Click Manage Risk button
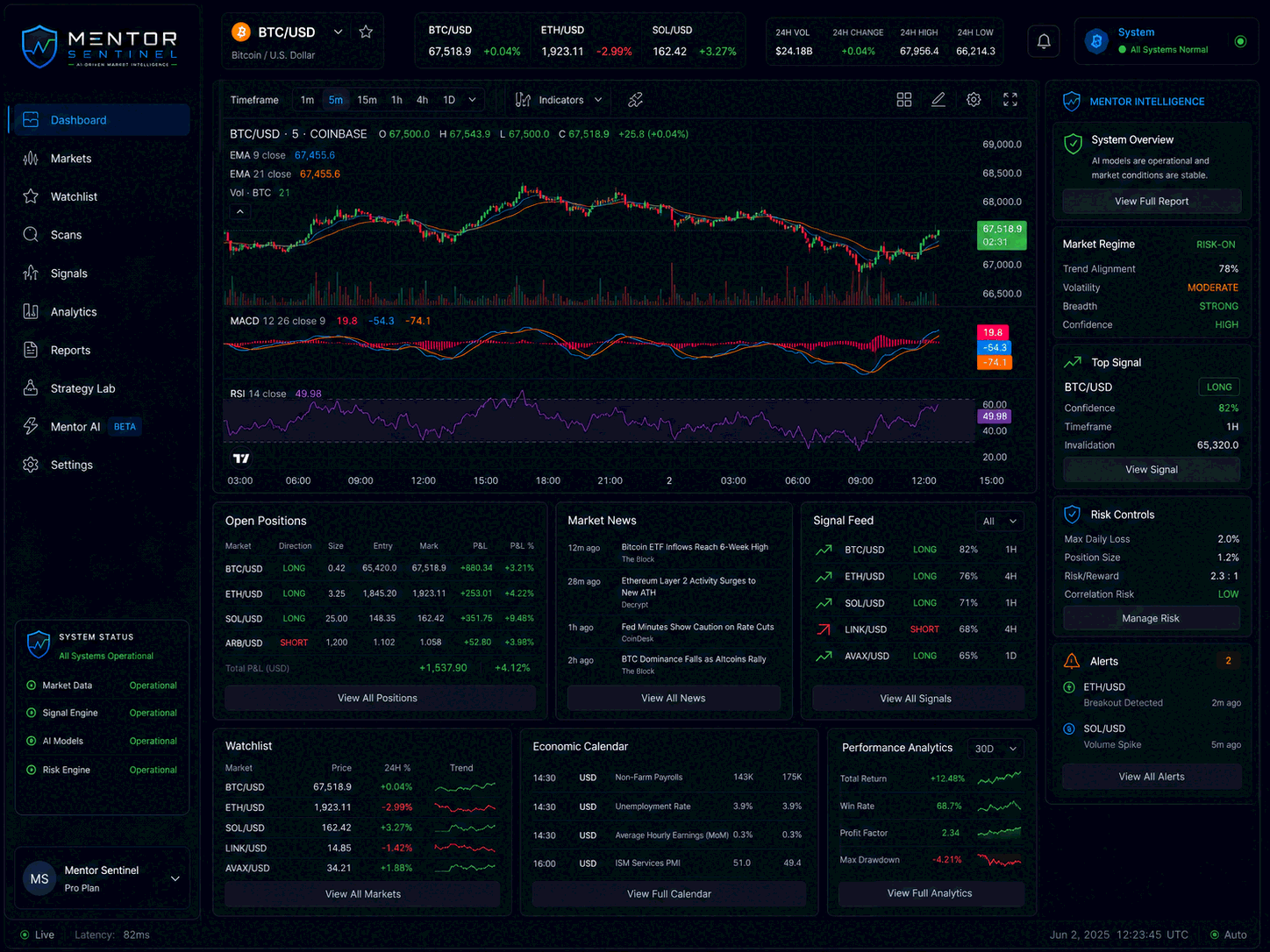The height and width of the screenshot is (952, 1270). coord(1151,618)
